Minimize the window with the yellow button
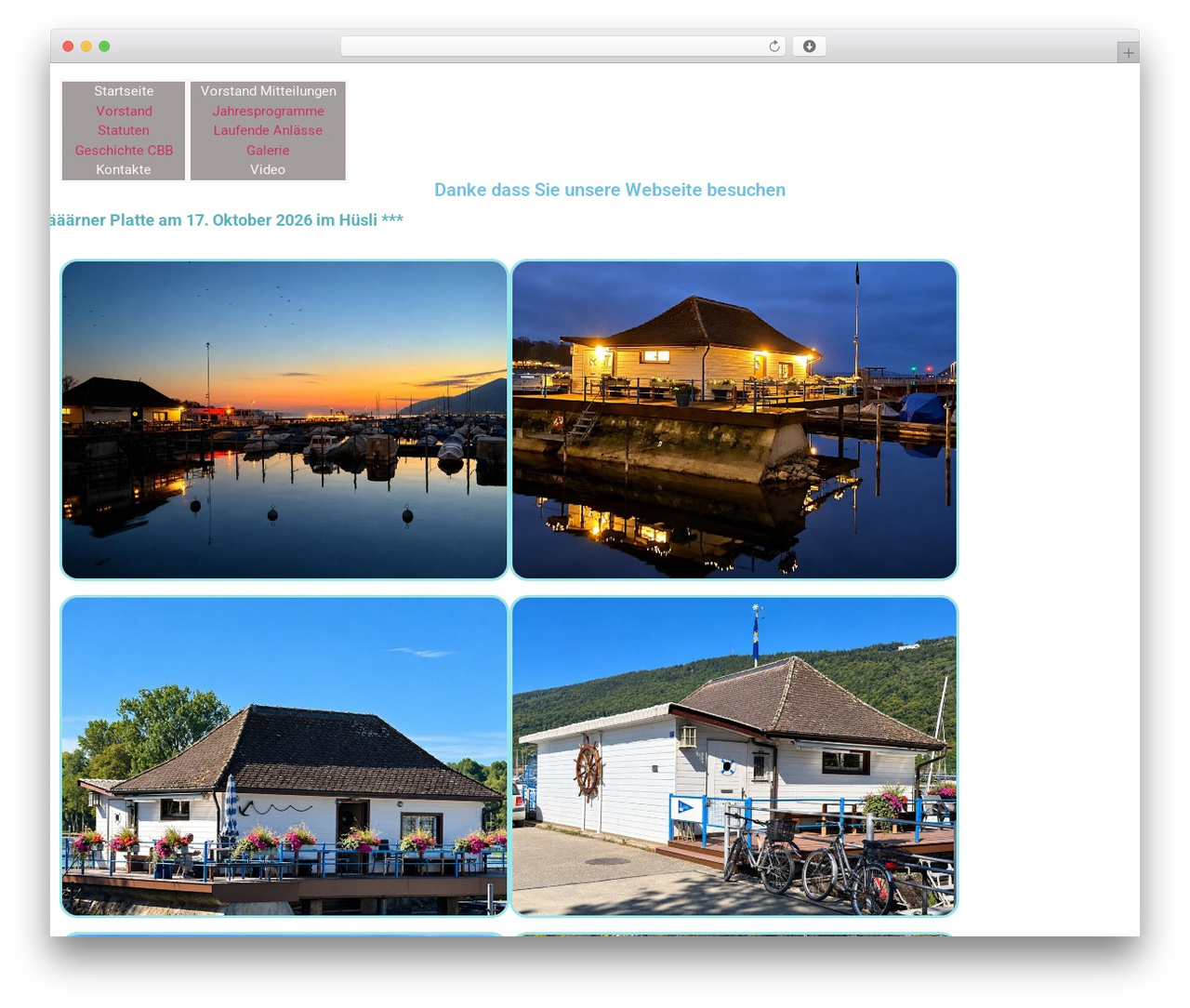The image size is (1190, 1008). 86,46
